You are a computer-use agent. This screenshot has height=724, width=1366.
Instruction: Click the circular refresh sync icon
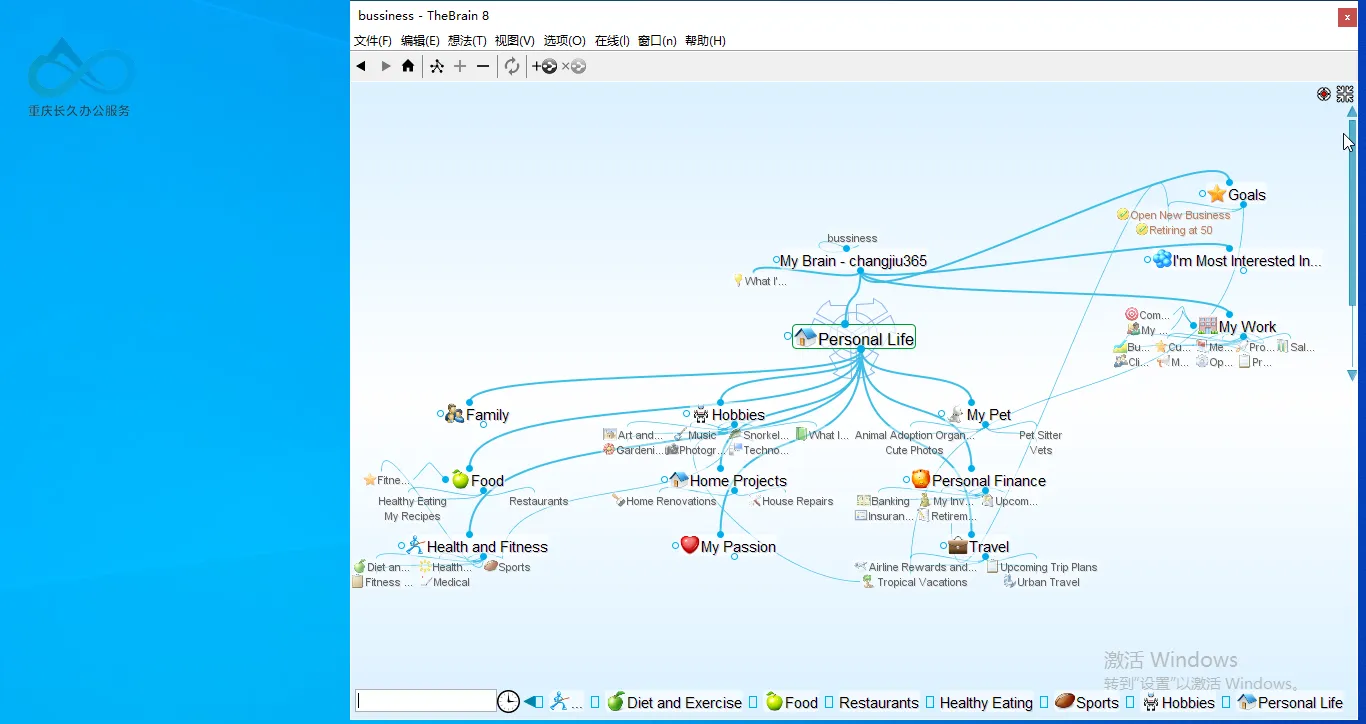pyautogui.click(x=512, y=66)
